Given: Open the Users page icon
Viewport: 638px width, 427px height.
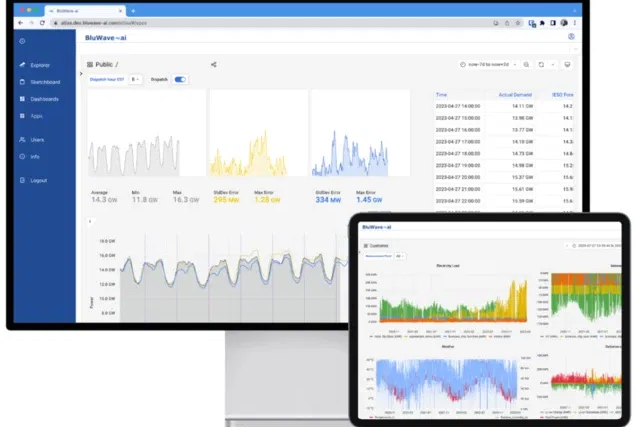Looking at the screenshot, I should coord(21,139).
